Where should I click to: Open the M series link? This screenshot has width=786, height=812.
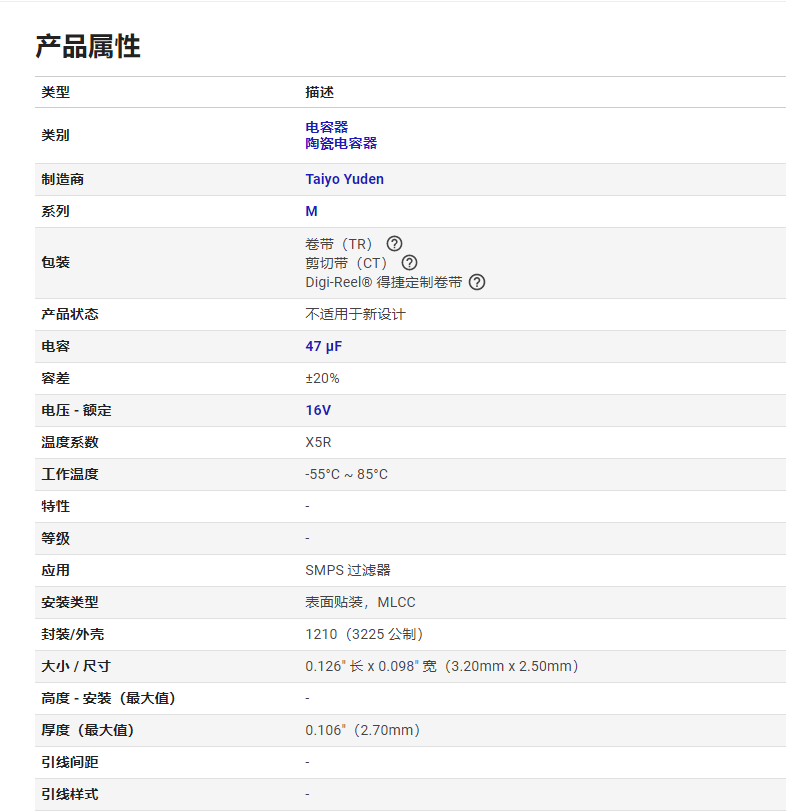pyautogui.click(x=311, y=211)
